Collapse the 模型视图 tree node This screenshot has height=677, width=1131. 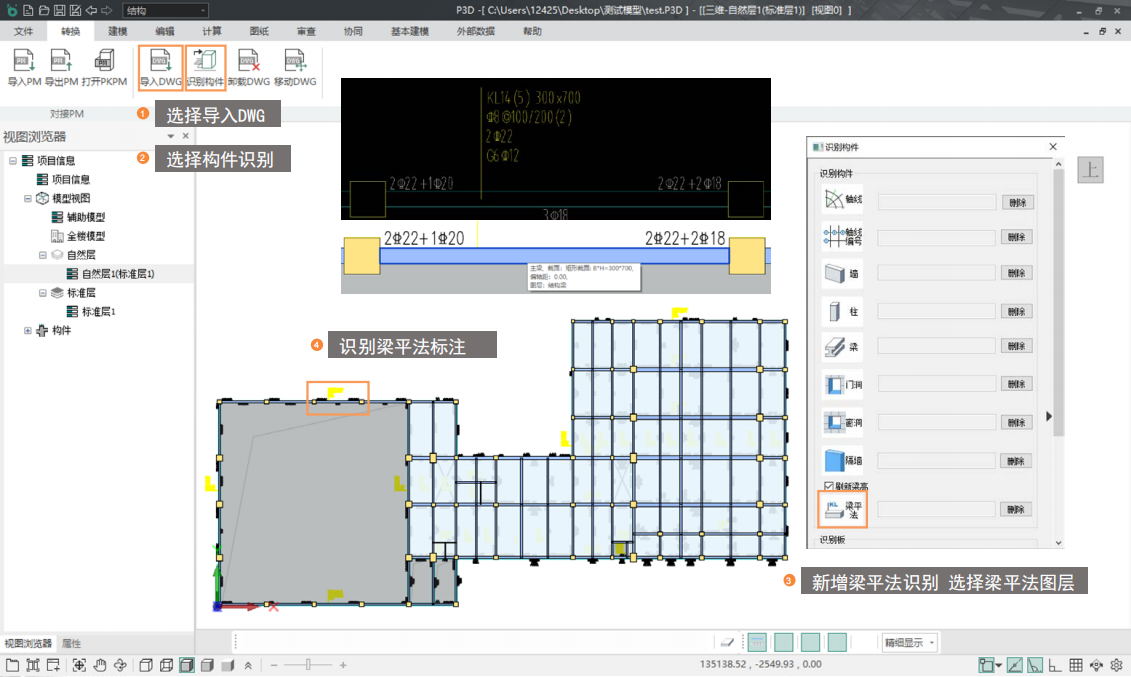point(29,198)
